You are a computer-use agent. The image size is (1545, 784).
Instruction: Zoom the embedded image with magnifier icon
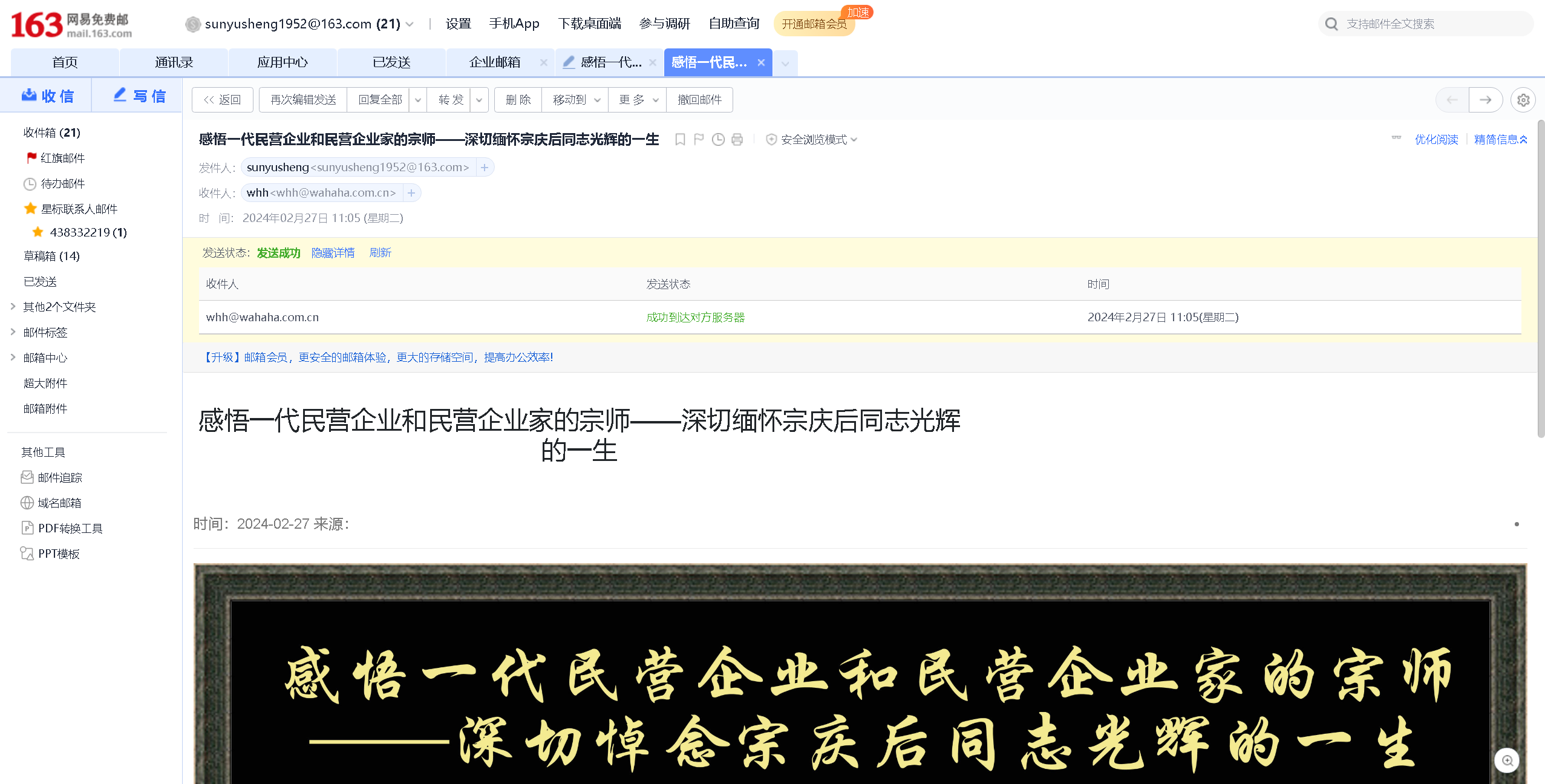1507,760
